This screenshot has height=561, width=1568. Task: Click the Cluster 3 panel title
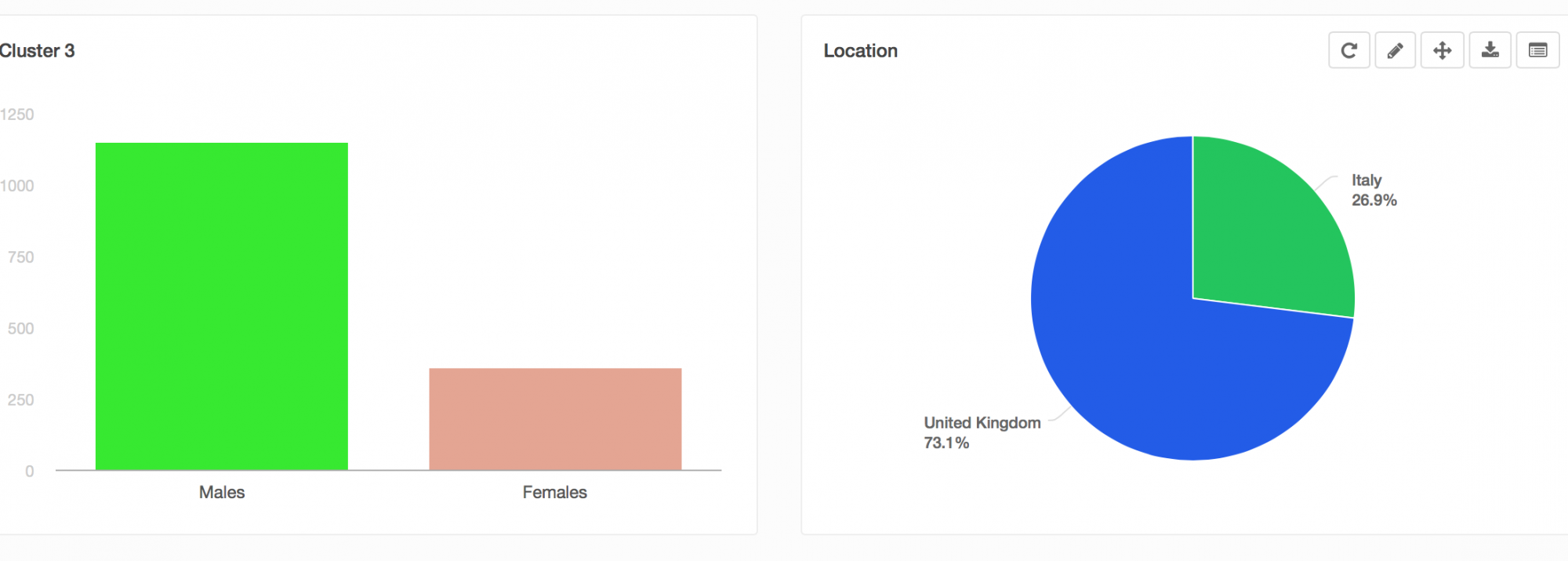pos(37,51)
